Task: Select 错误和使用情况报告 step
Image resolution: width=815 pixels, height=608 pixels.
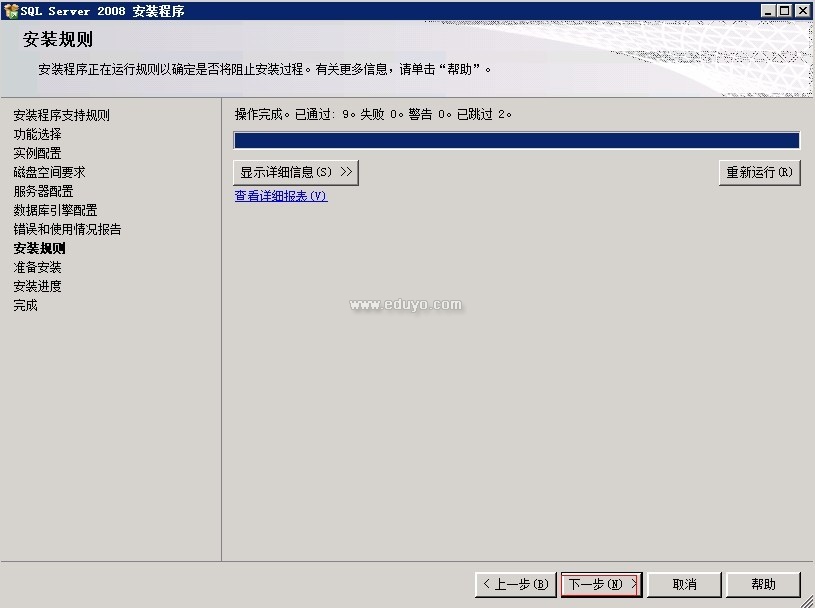Action: (x=68, y=229)
